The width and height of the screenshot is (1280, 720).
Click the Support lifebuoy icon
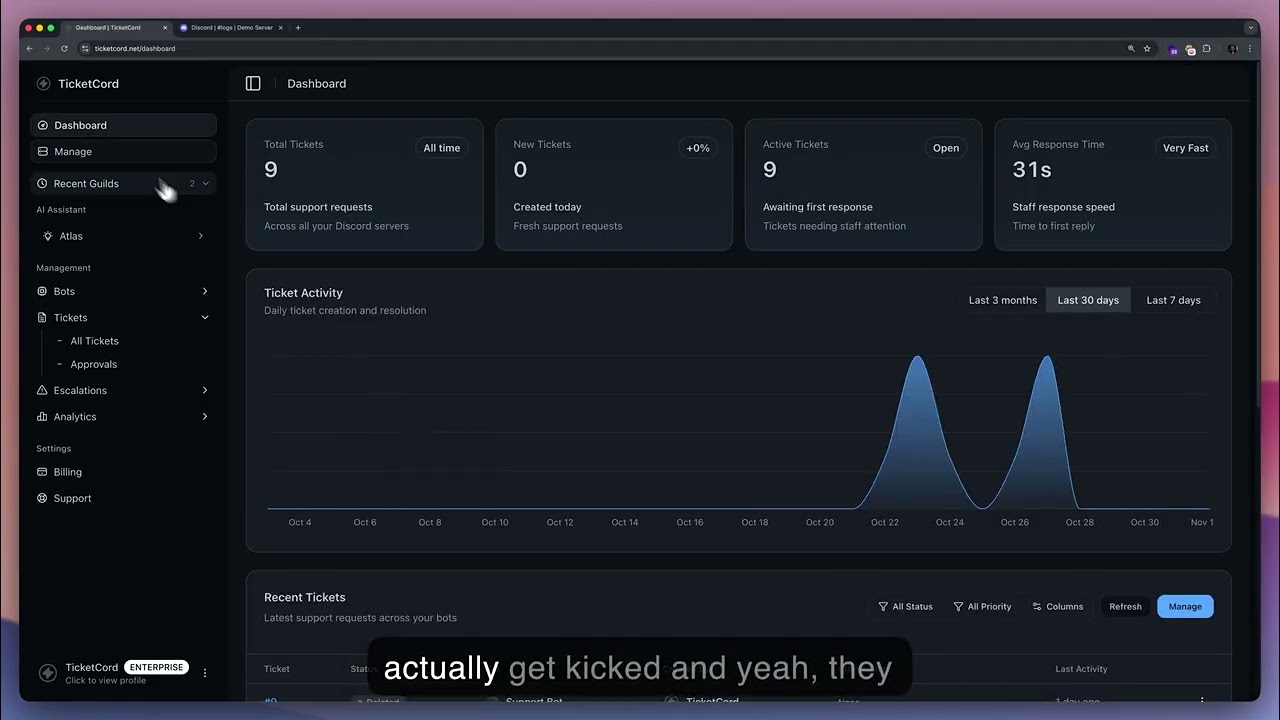click(42, 498)
